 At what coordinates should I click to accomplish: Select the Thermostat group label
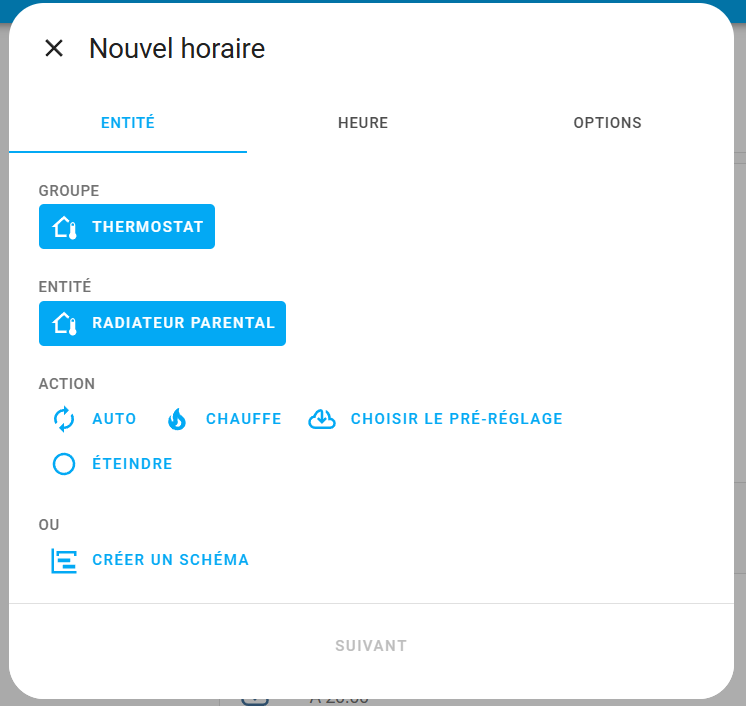(147, 227)
